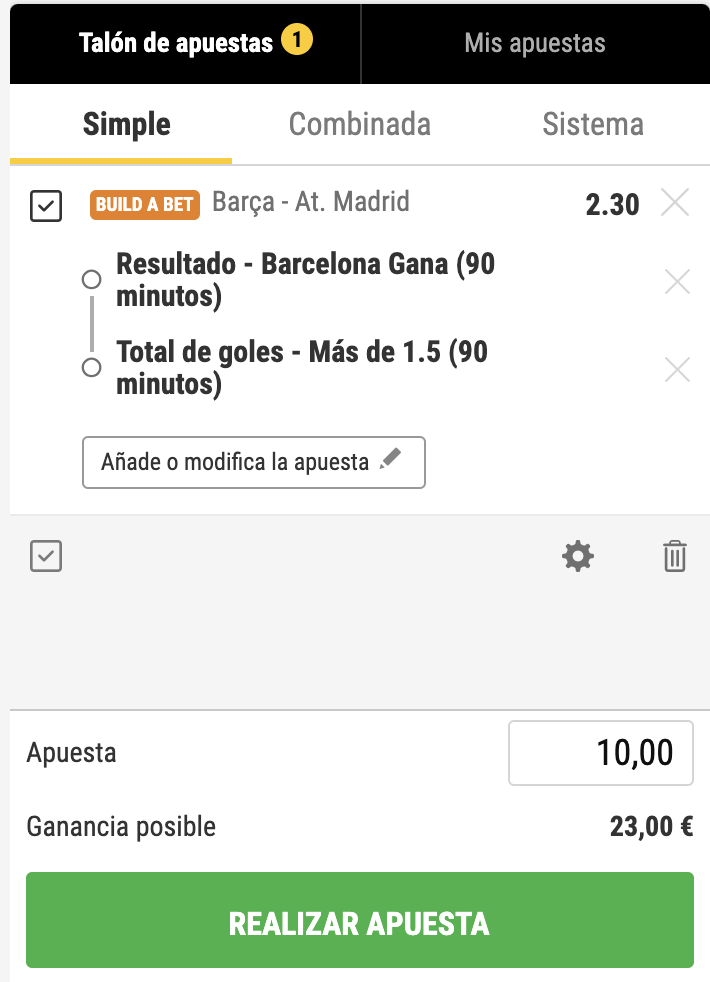Click pencil icon to edit the bet
Viewport: 710px width, 982px height.
[391, 460]
